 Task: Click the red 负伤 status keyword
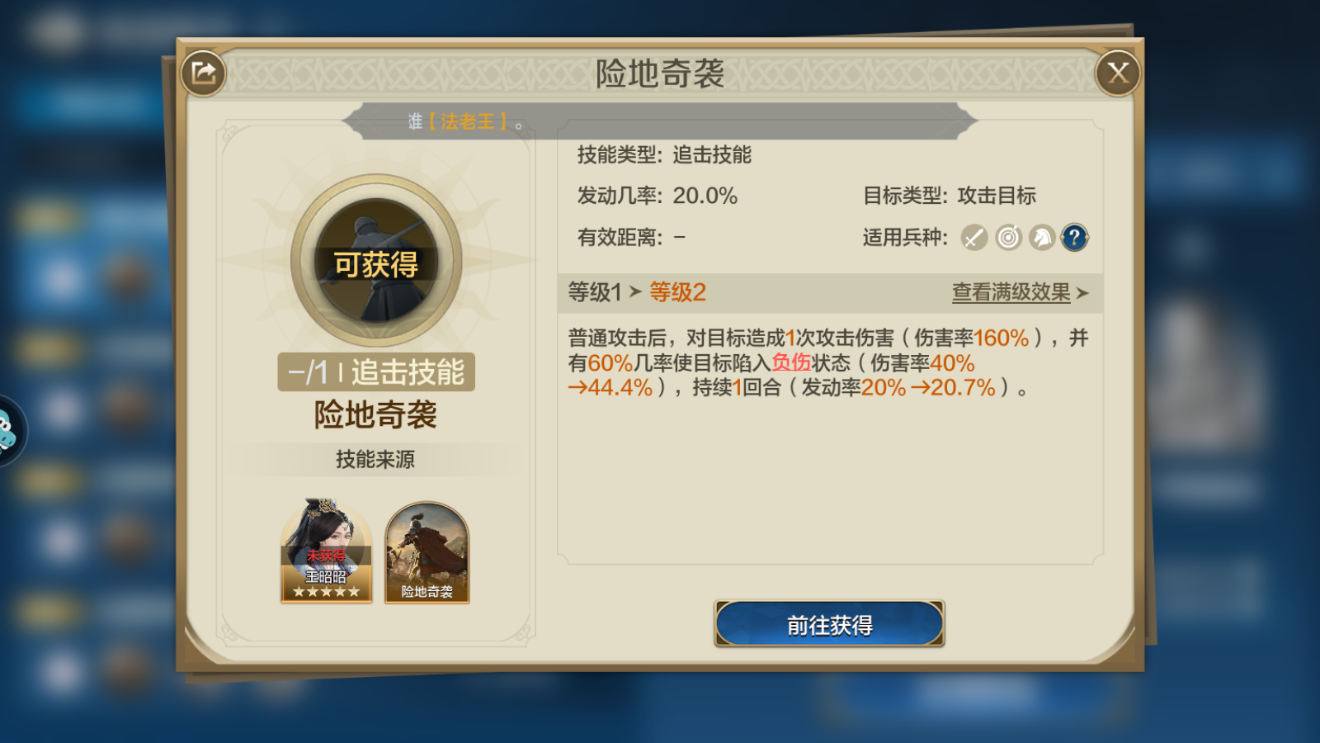tap(791, 363)
